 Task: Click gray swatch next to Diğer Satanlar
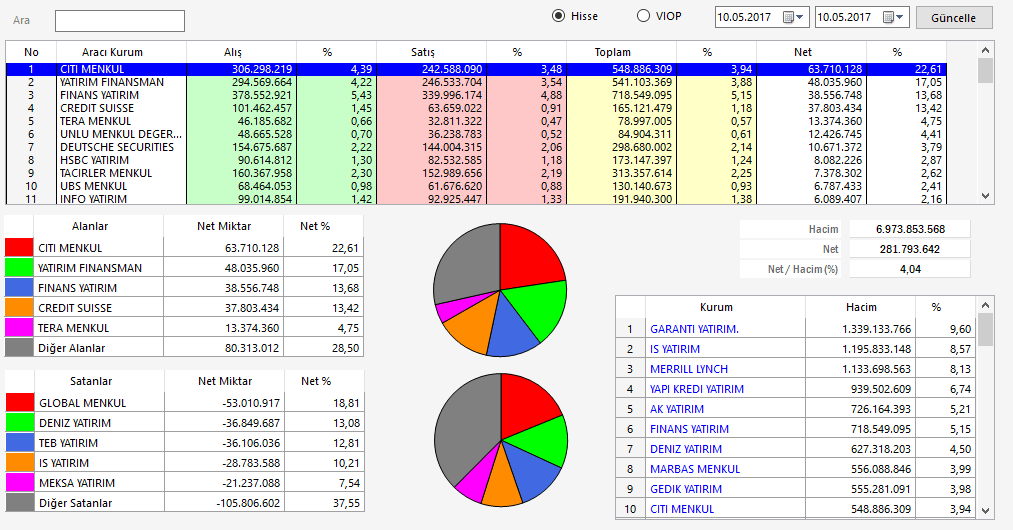click(x=19, y=503)
